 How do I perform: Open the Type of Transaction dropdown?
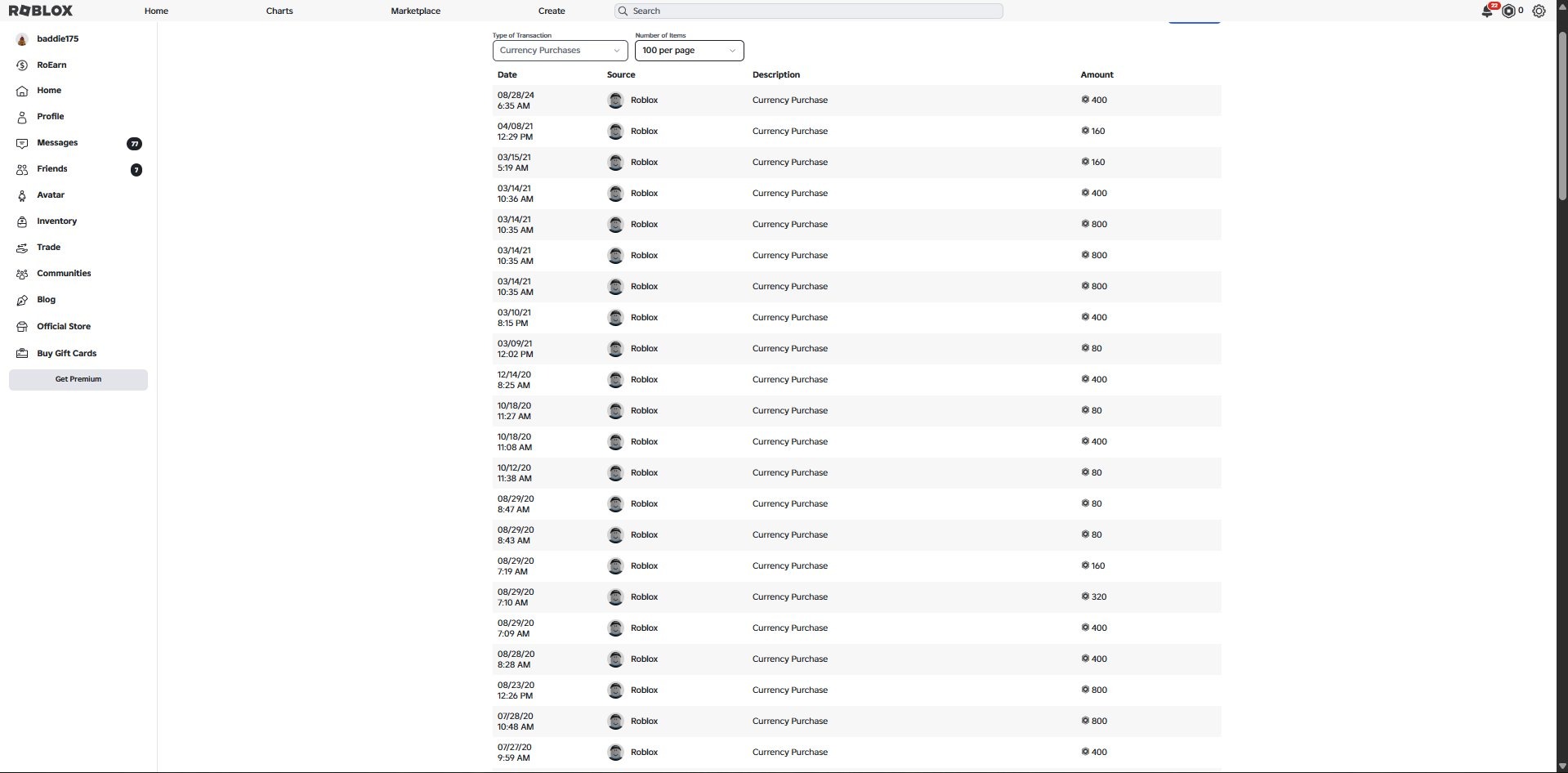pyautogui.click(x=560, y=51)
